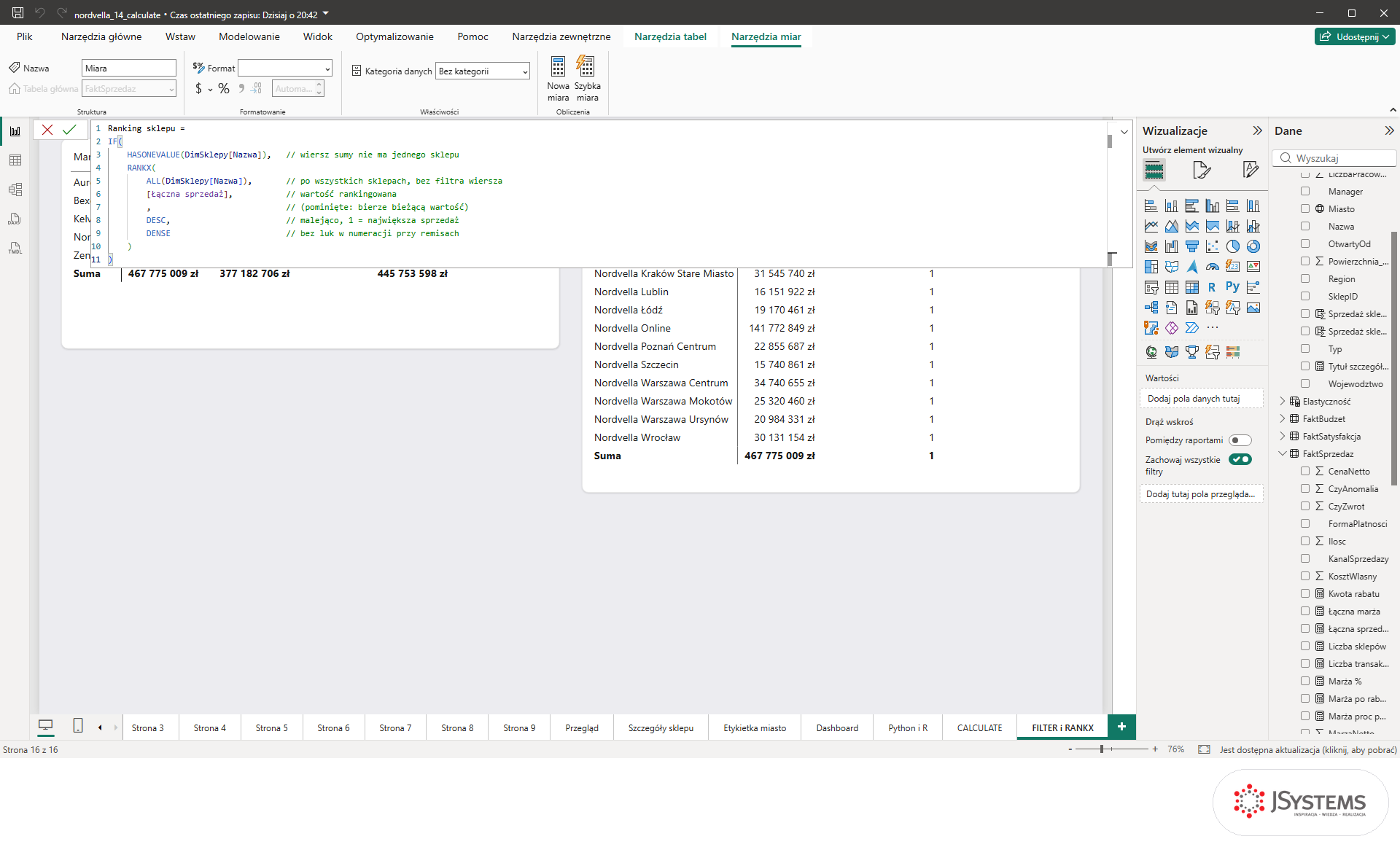1400x847 pixels.
Task: Select the decomposition tree visual icon
Action: coord(1151,308)
